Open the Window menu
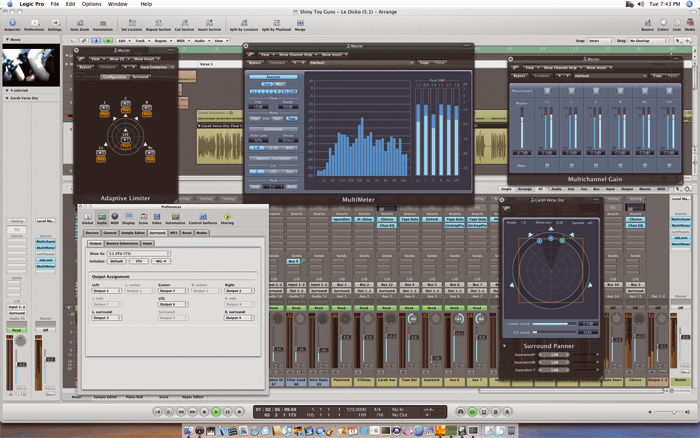The width and height of the screenshot is (700, 438). (x=118, y=4)
